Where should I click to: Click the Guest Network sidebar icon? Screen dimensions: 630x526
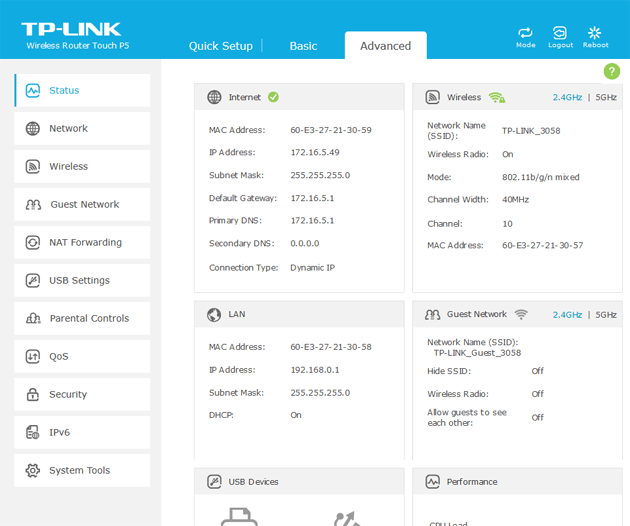(33, 205)
